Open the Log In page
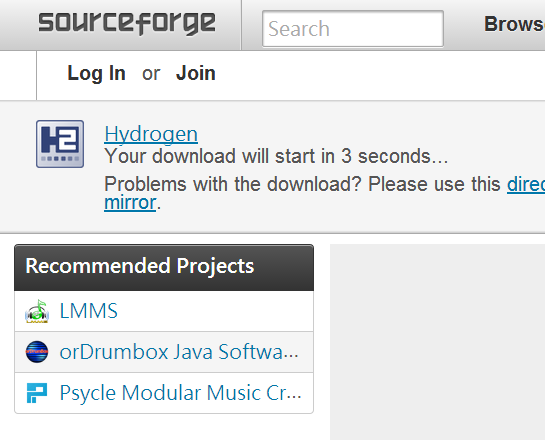 click(96, 74)
